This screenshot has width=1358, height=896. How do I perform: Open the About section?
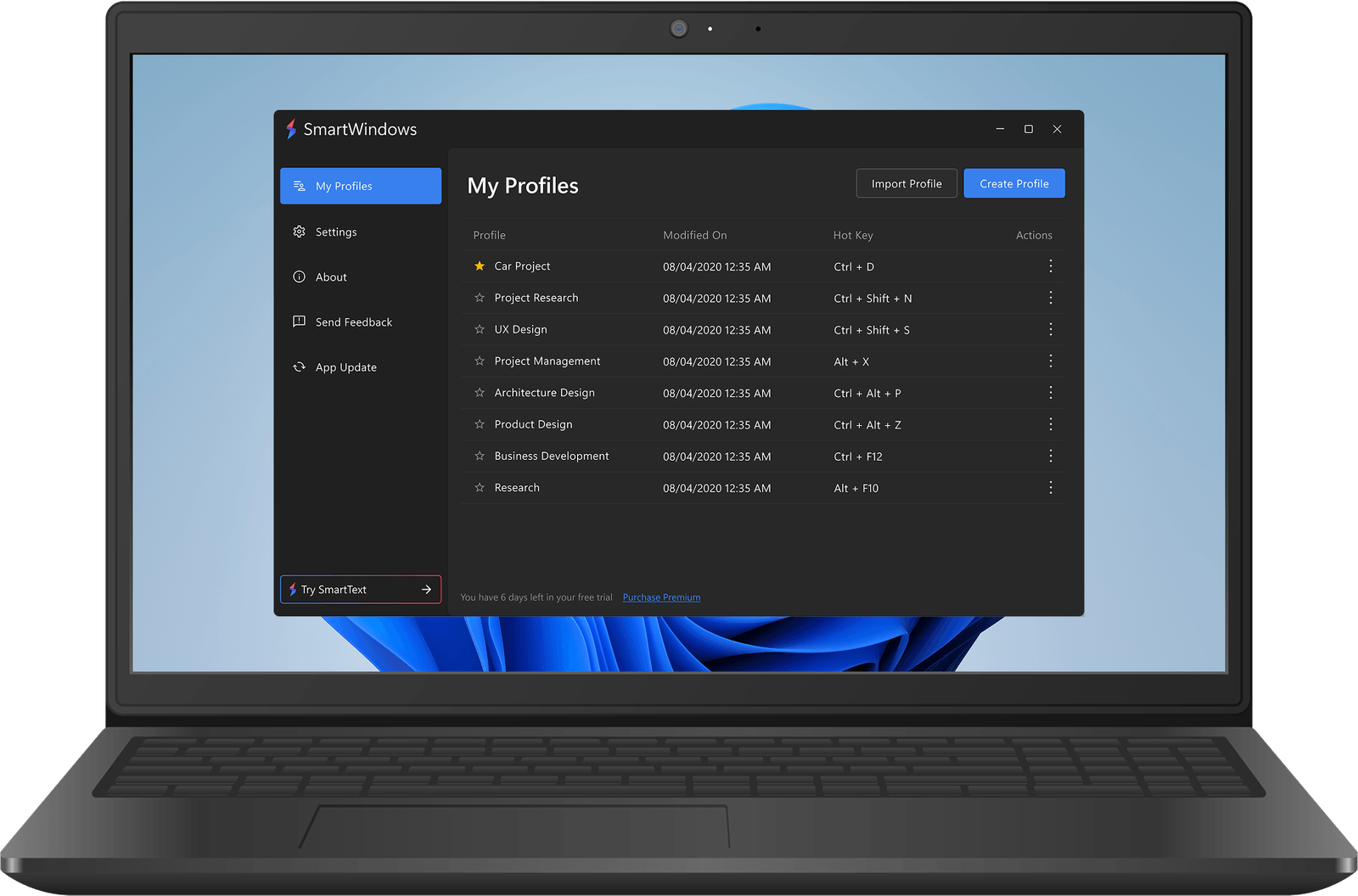click(331, 277)
